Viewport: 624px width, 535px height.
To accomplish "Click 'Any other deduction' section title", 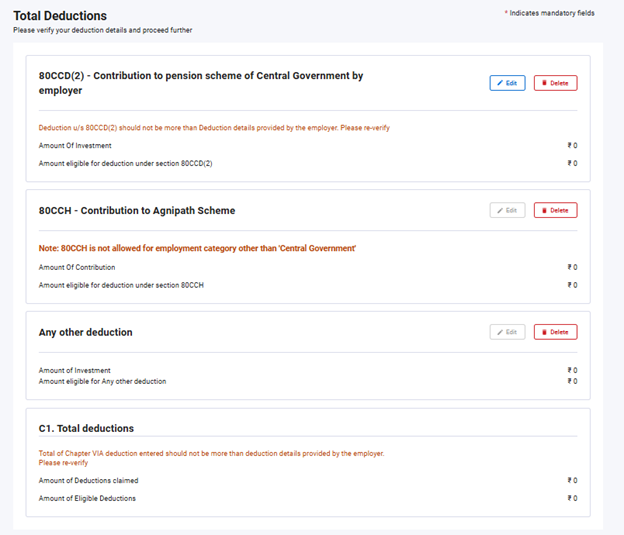I will tap(86, 332).
